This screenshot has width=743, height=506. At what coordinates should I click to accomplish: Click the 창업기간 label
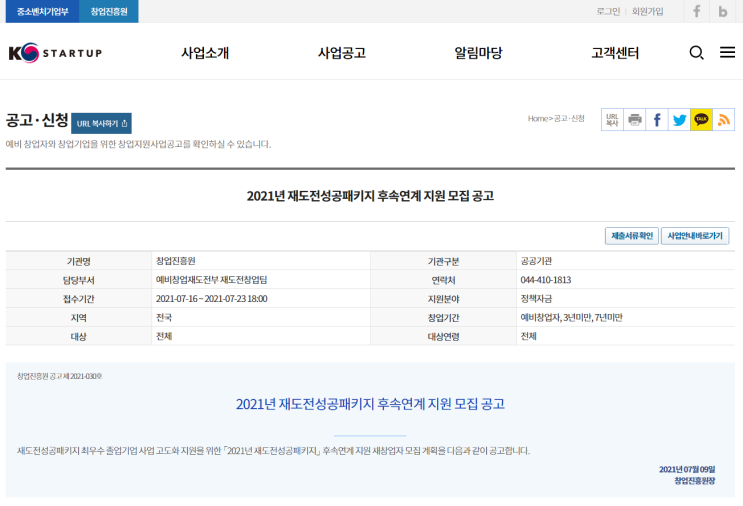pos(443,318)
